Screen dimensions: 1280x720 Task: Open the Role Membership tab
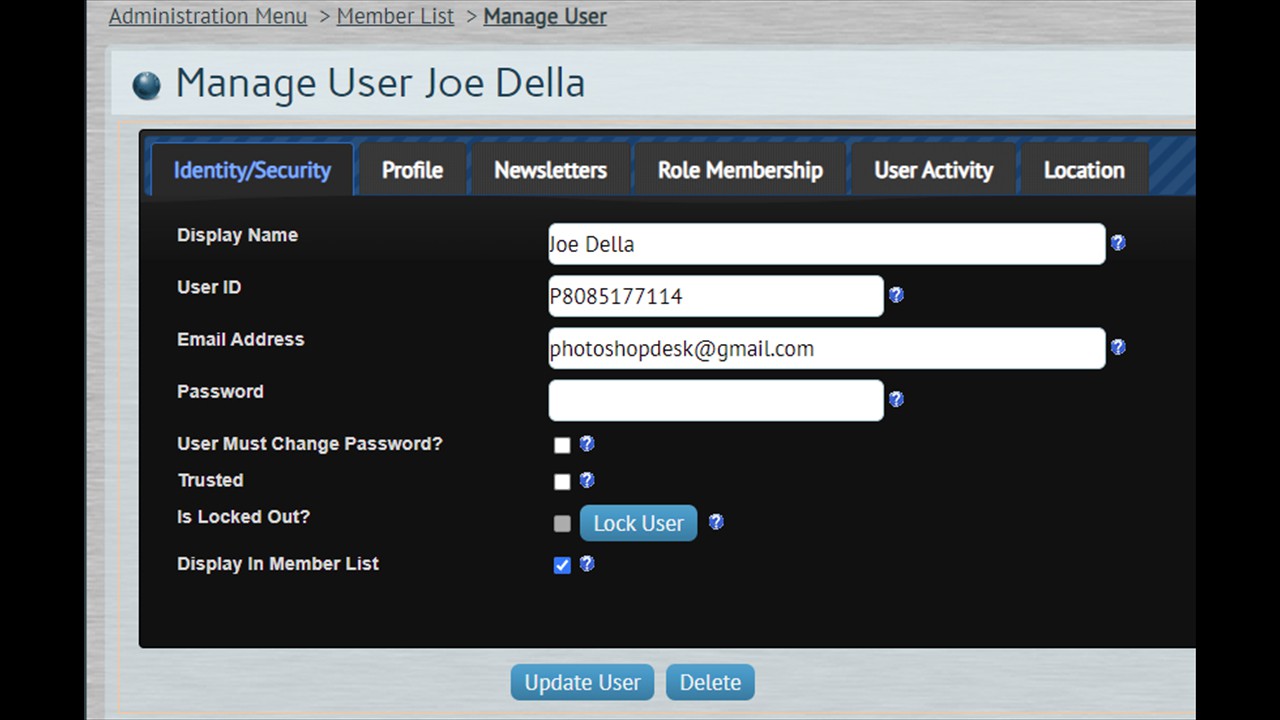pos(740,170)
